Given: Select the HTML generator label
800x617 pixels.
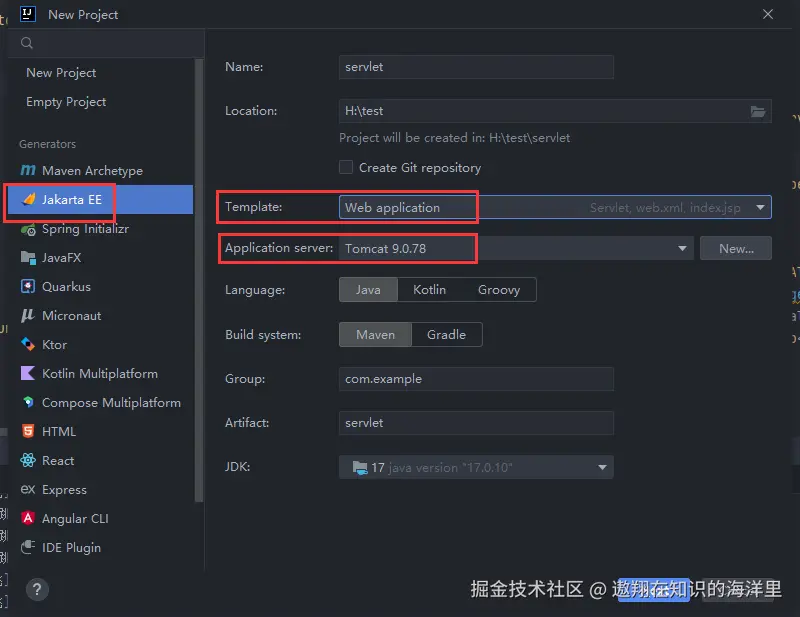Looking at the screenshot, I should [59, 432].
